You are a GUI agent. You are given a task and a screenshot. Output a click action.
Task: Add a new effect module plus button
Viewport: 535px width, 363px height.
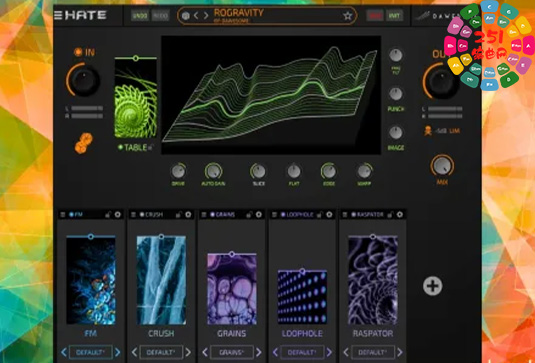[x=433, y=286]
